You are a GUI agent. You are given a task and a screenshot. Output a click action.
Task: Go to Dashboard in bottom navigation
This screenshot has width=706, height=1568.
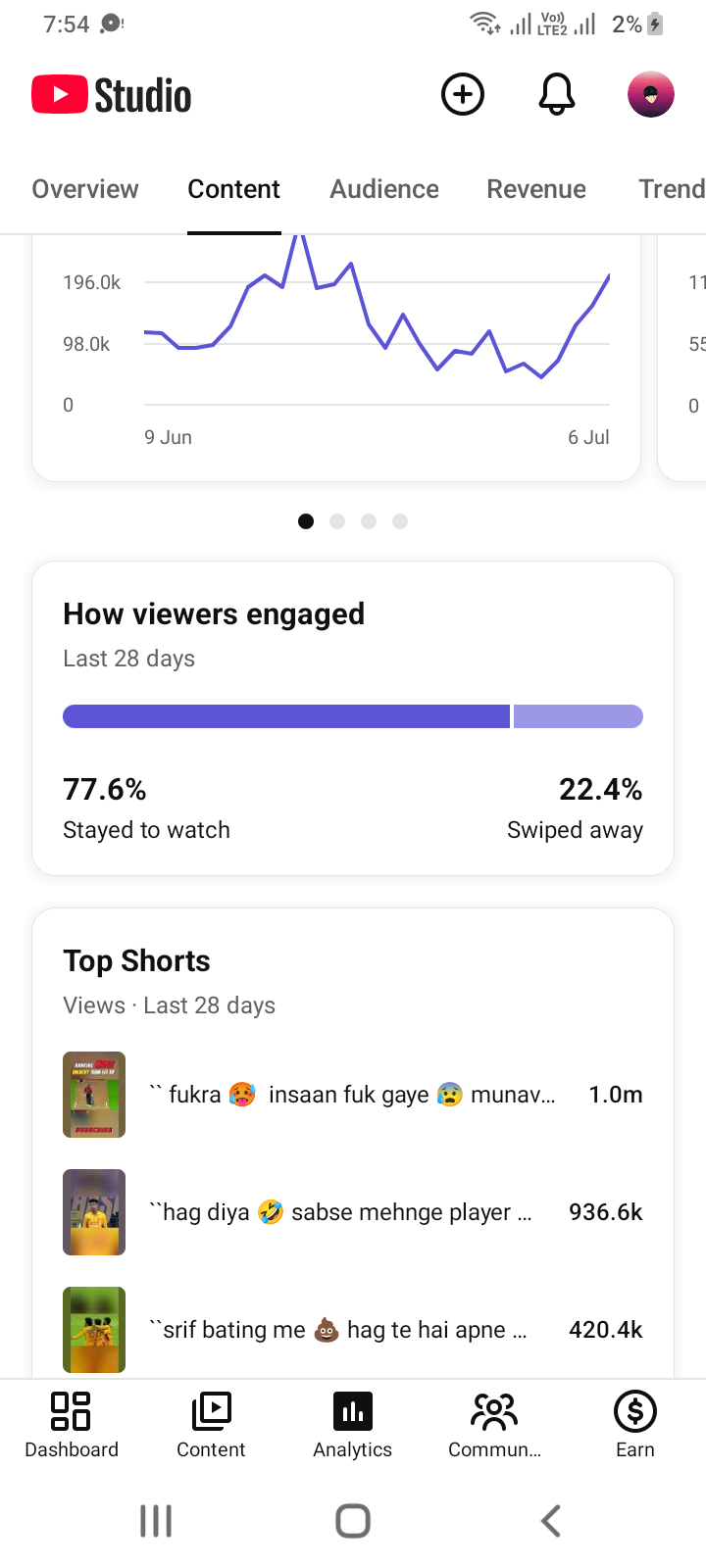(x=72, y=1427)
